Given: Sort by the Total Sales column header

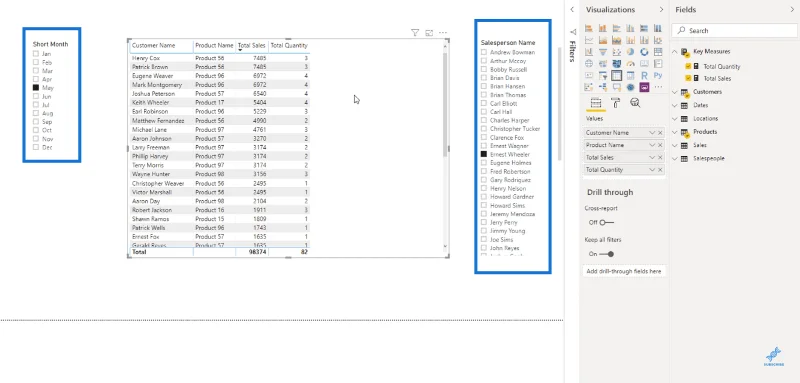Looking at the screenshot, I should click(252, 45).
